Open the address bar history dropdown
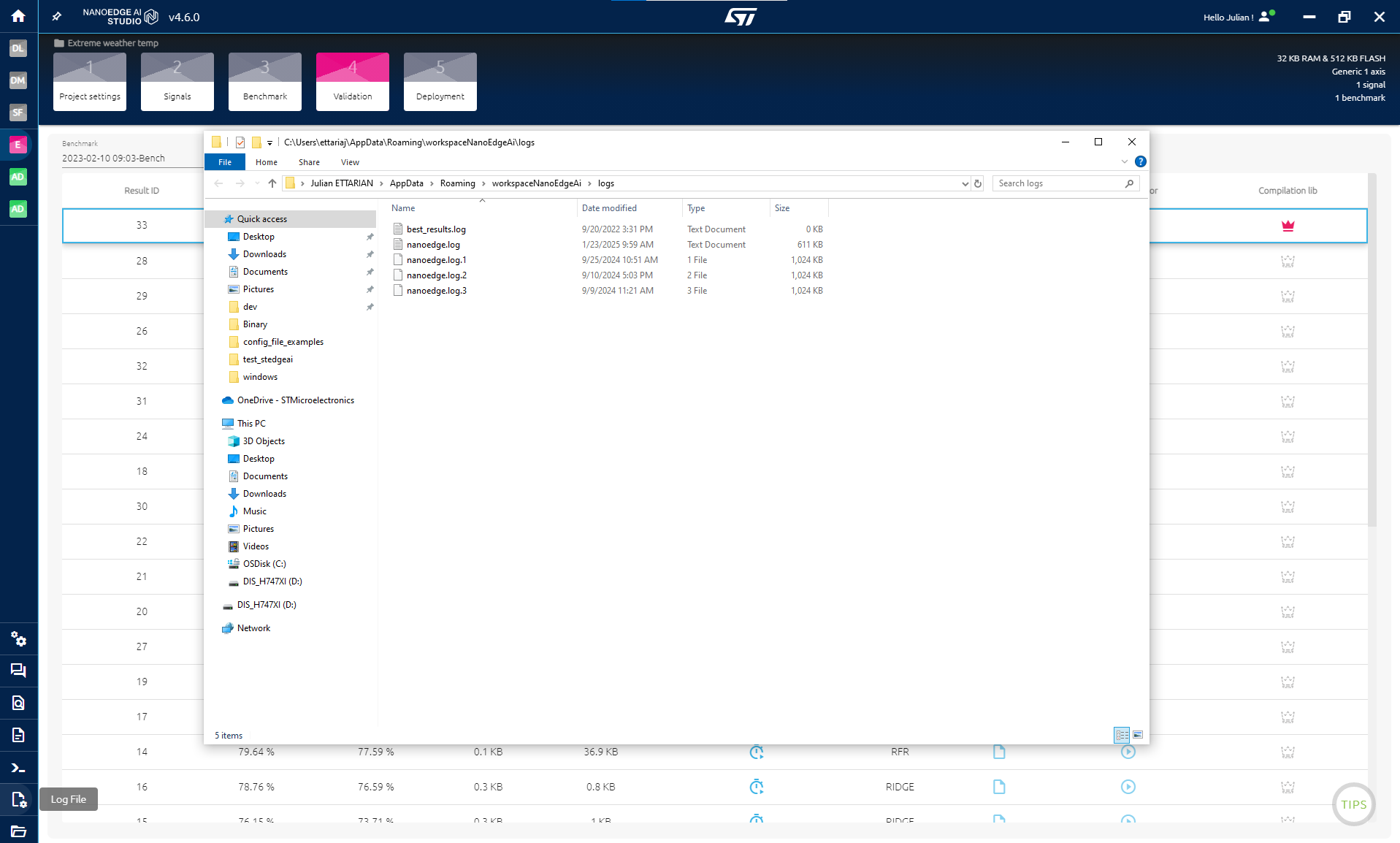 (x=965, y=183)
